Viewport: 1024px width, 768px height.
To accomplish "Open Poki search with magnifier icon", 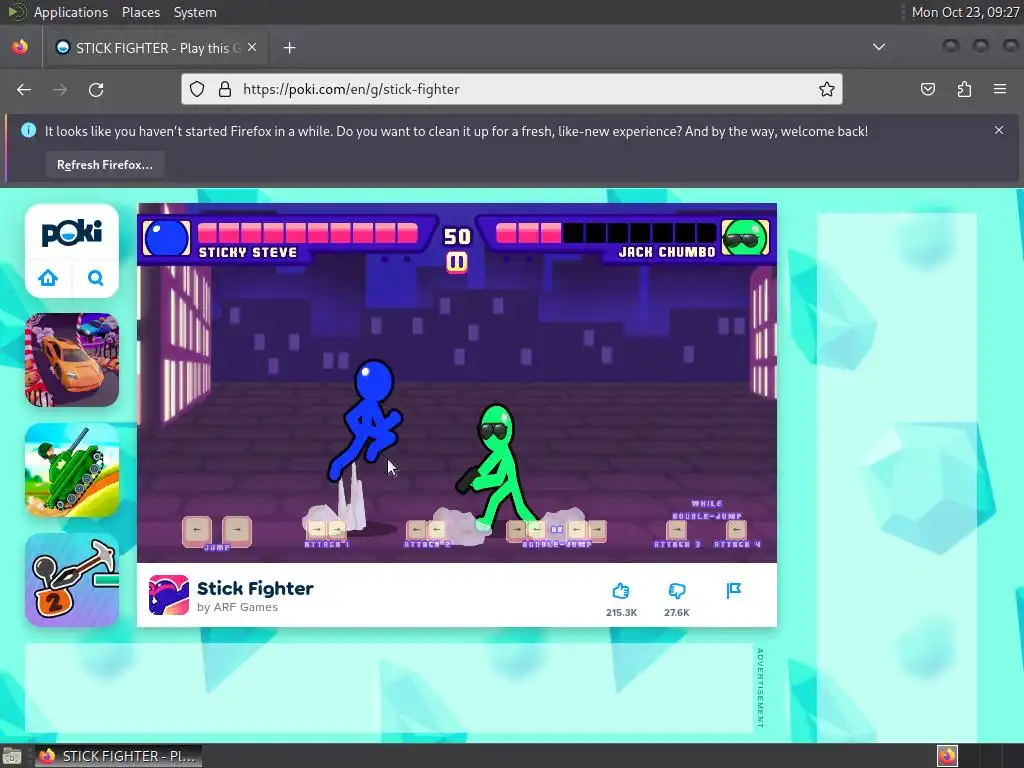I will (95, 278).
